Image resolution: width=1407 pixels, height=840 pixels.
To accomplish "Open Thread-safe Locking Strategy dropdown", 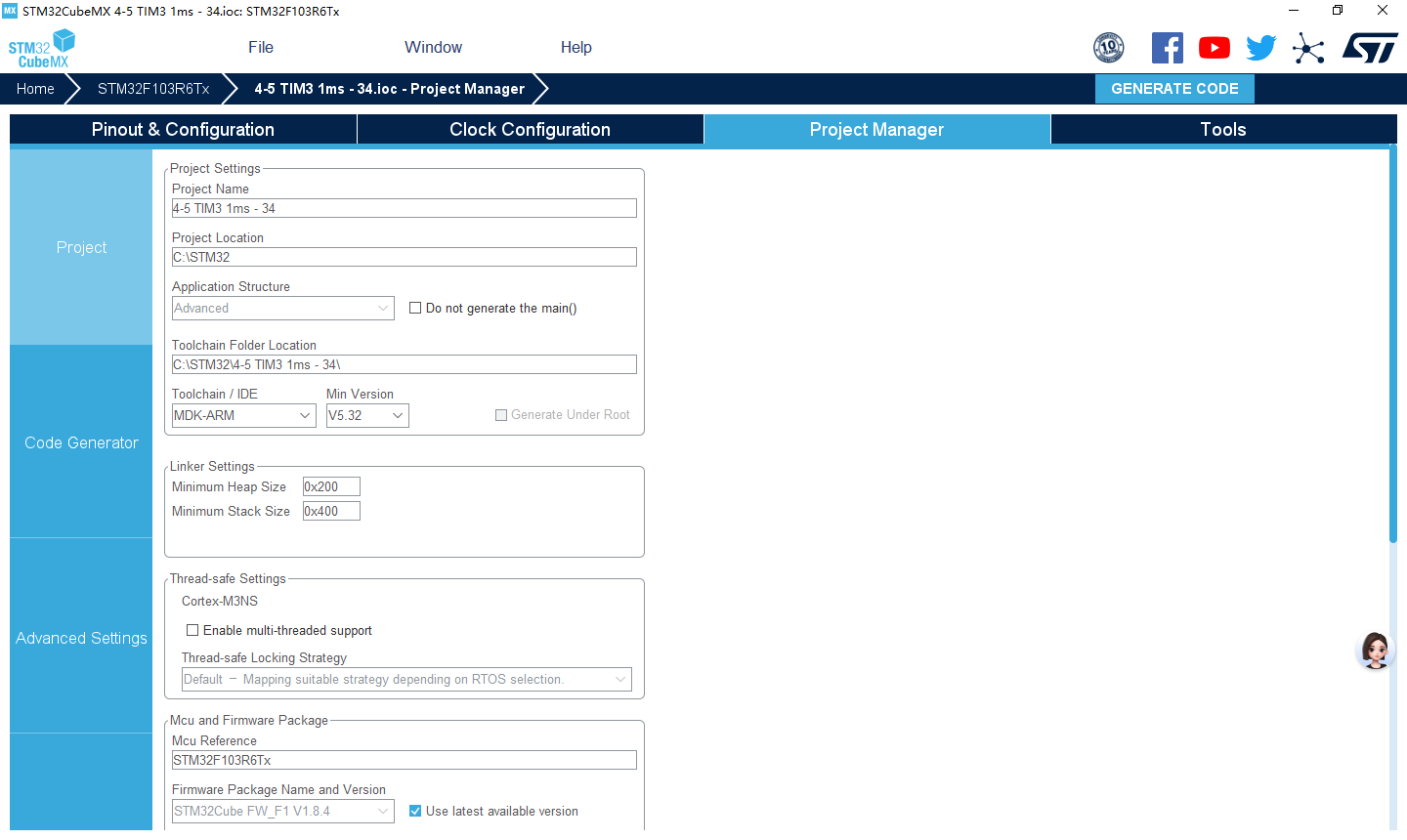I will pyautogui.click(x=406, y=679).
